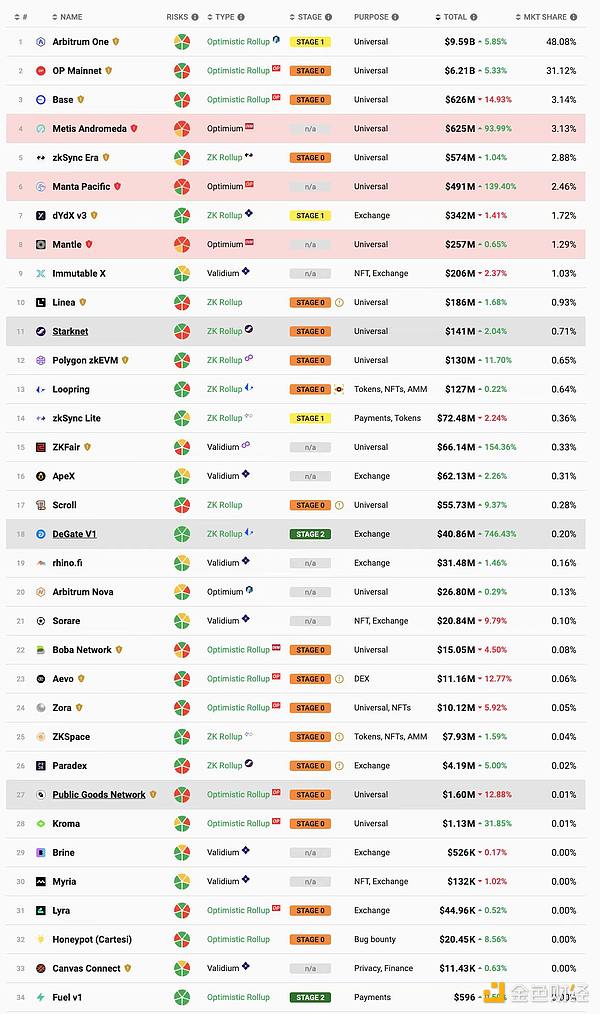Click the dYdX v3 risk pie icon
This screenshot has height=1014, width=600.
tap(181, 216)
